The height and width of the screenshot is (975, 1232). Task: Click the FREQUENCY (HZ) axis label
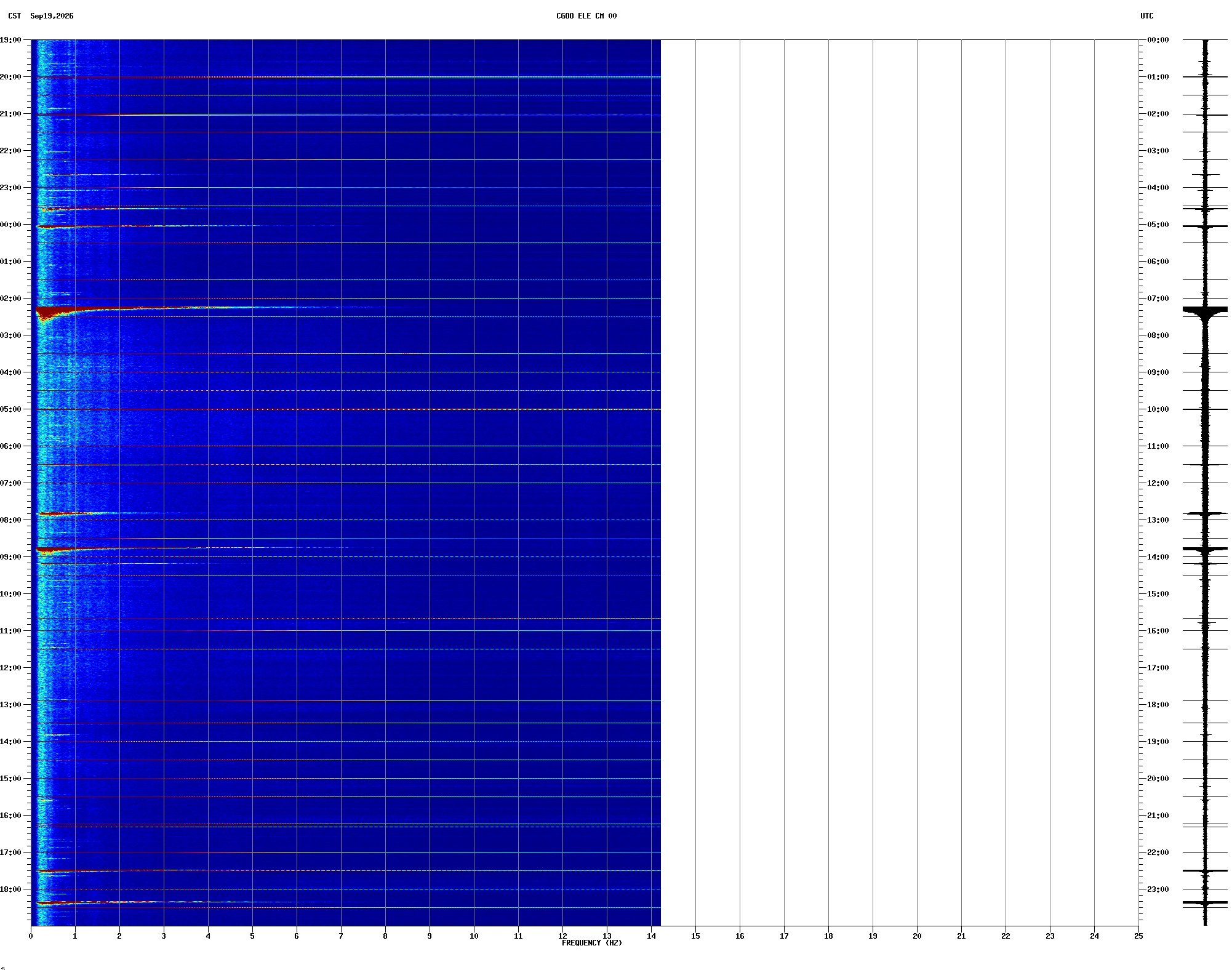[x=591, y=943]
